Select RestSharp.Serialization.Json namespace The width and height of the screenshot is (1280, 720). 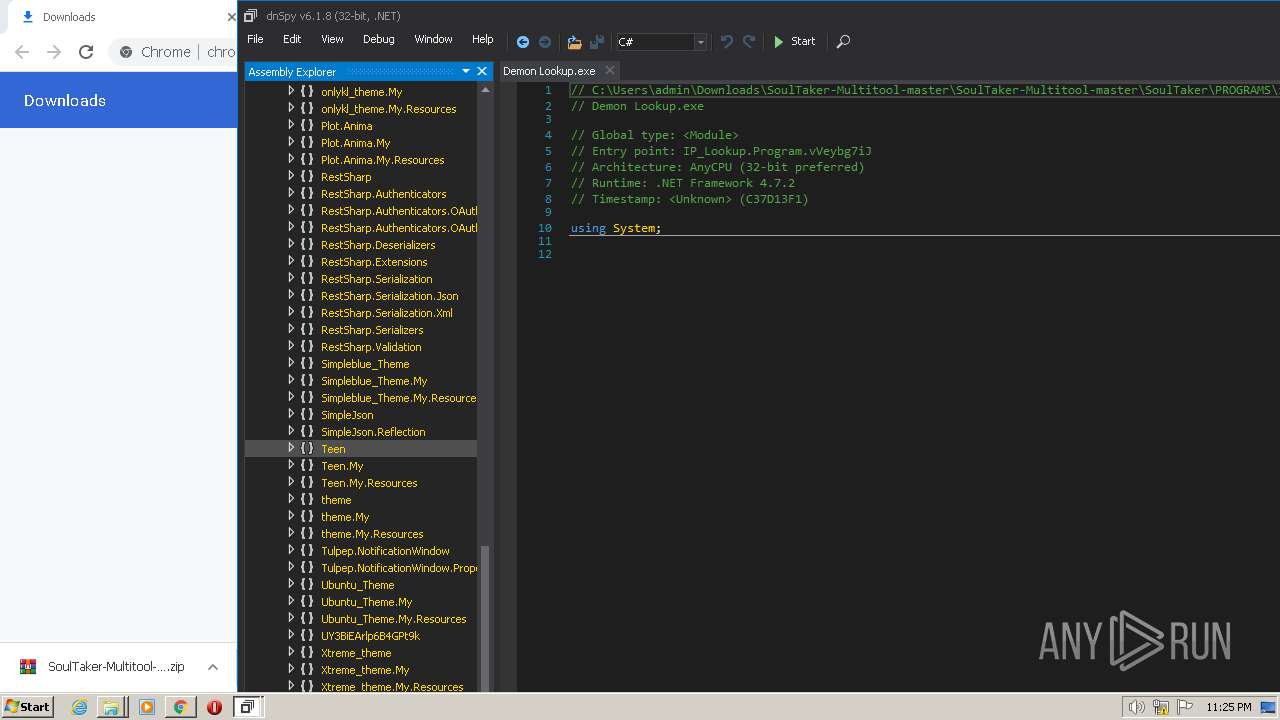coord(389,296)
